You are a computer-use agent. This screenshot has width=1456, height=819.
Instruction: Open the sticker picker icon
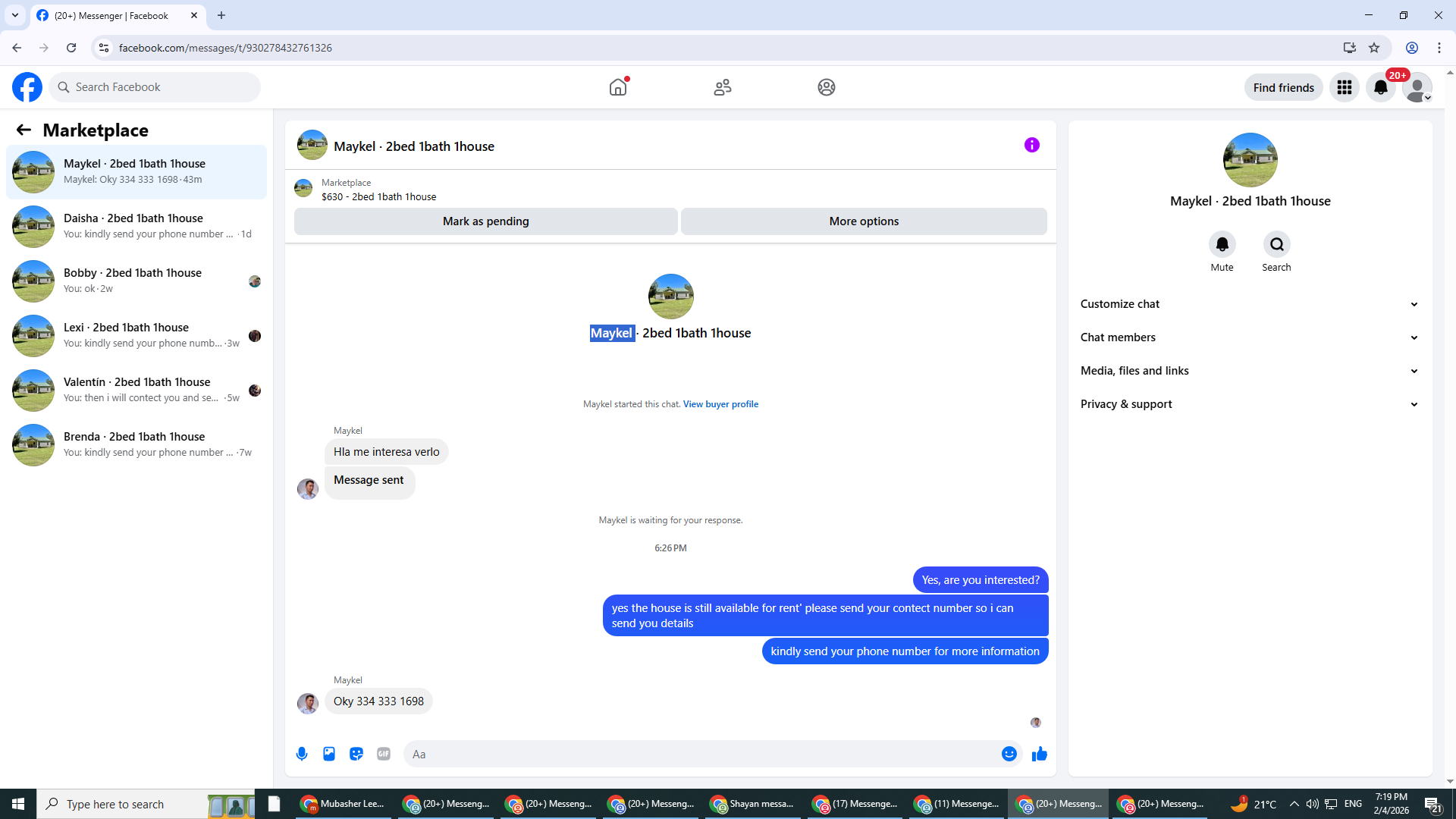356,754
